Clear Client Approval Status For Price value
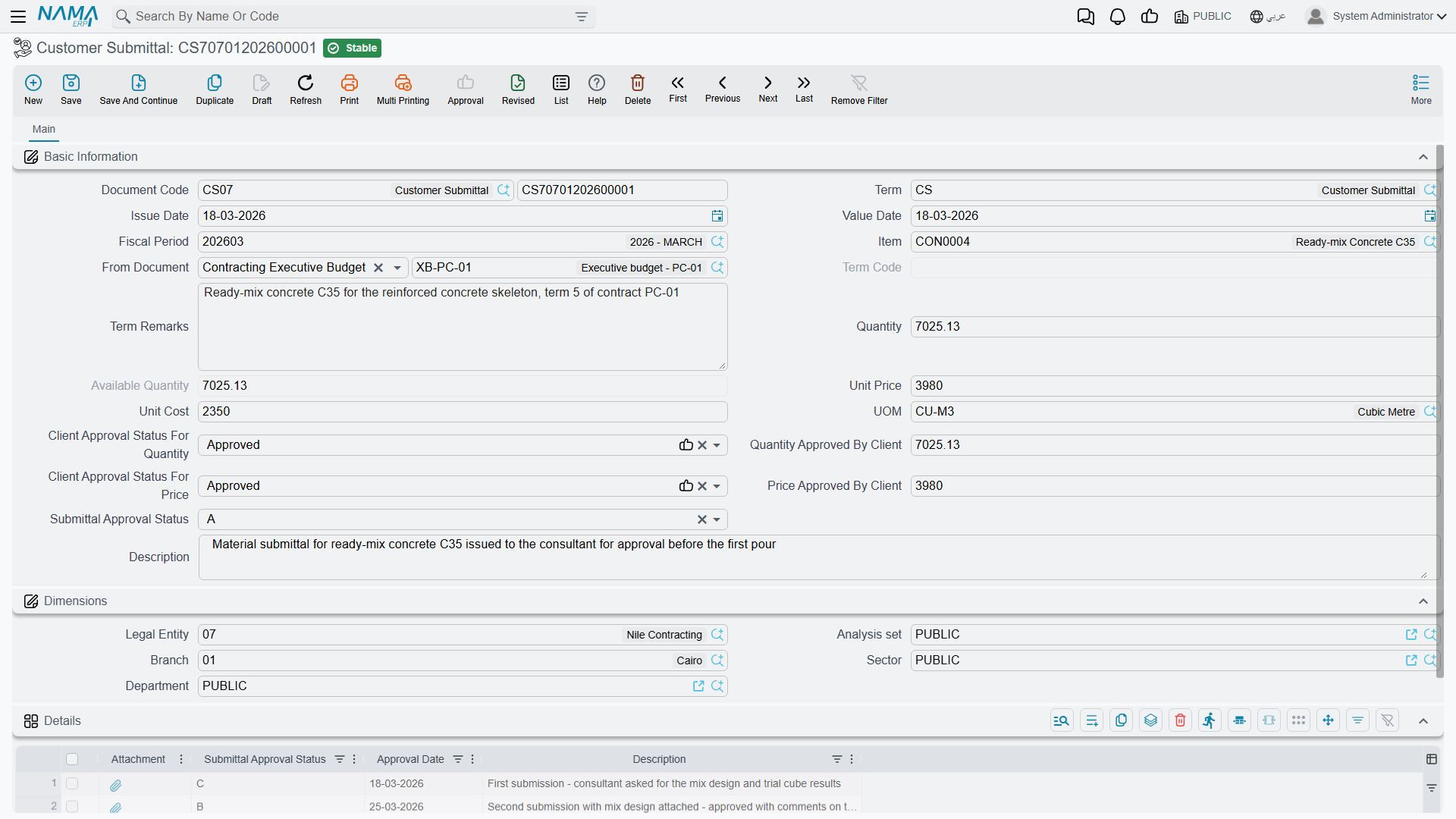The width and height of the screenshot is (1456, 819). (702, 486)
